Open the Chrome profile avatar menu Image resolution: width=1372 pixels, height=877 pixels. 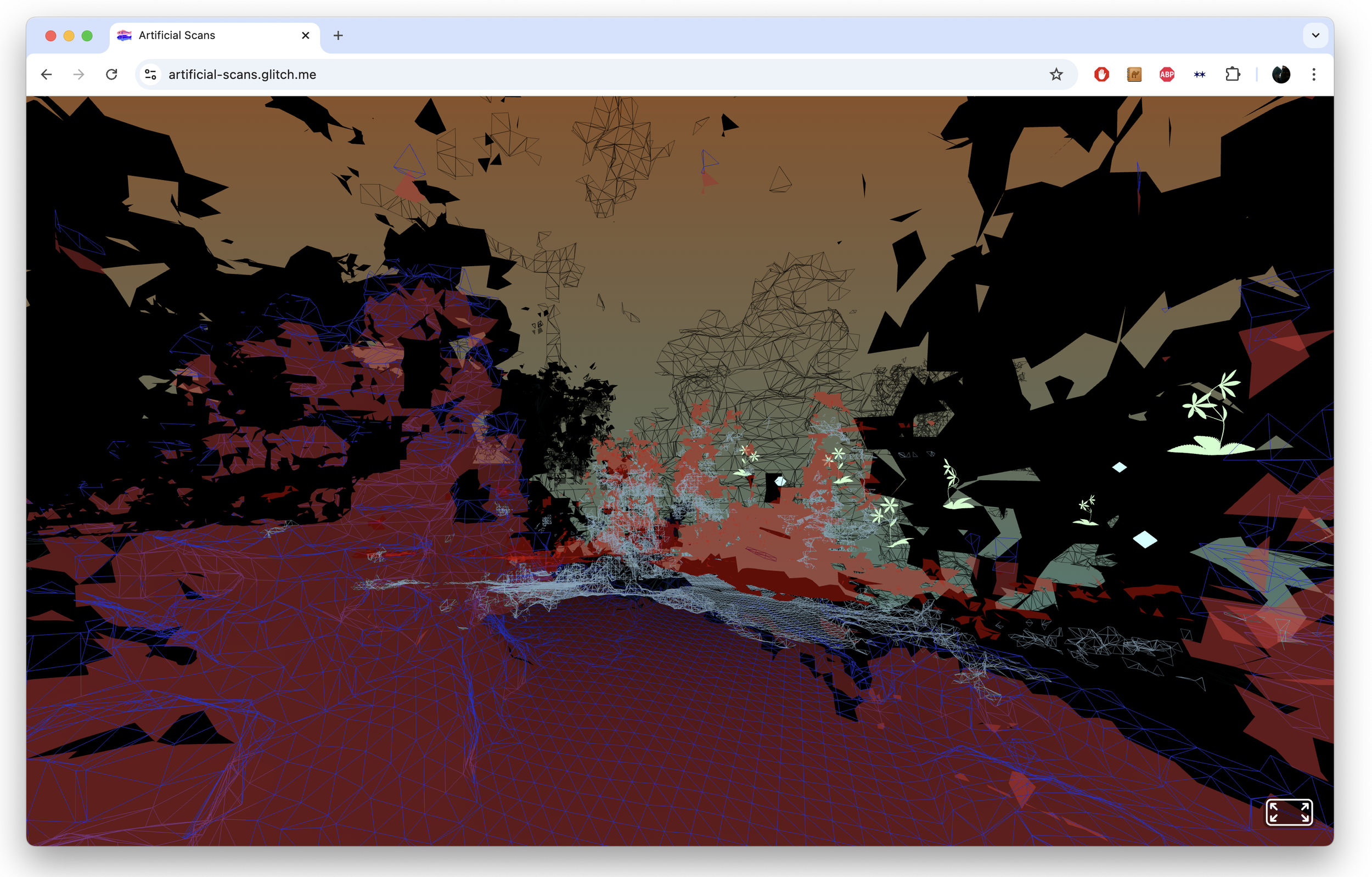[1281, 75]
